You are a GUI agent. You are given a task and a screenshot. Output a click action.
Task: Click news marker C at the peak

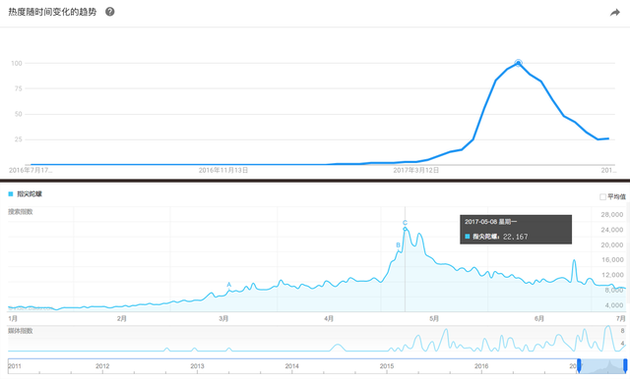pyautogui.click(x=405, y=223)
